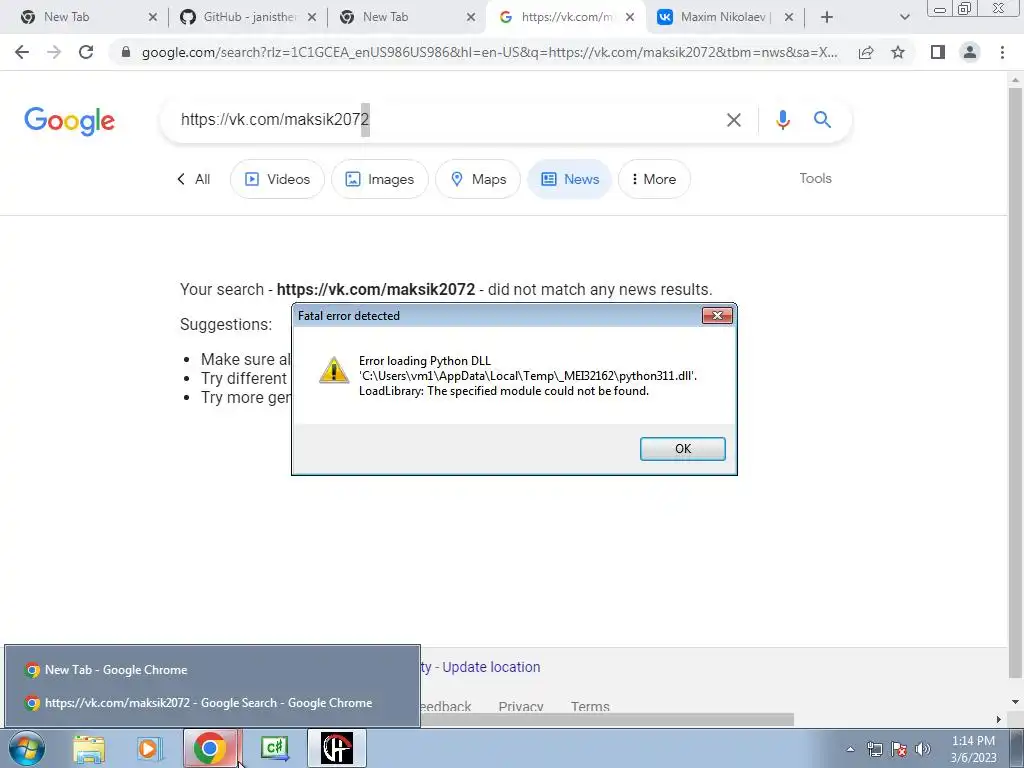Click the browser forward arrow
Viewport: 1024px width, 768px height.
pyautogui.click(x=54, y=52)
